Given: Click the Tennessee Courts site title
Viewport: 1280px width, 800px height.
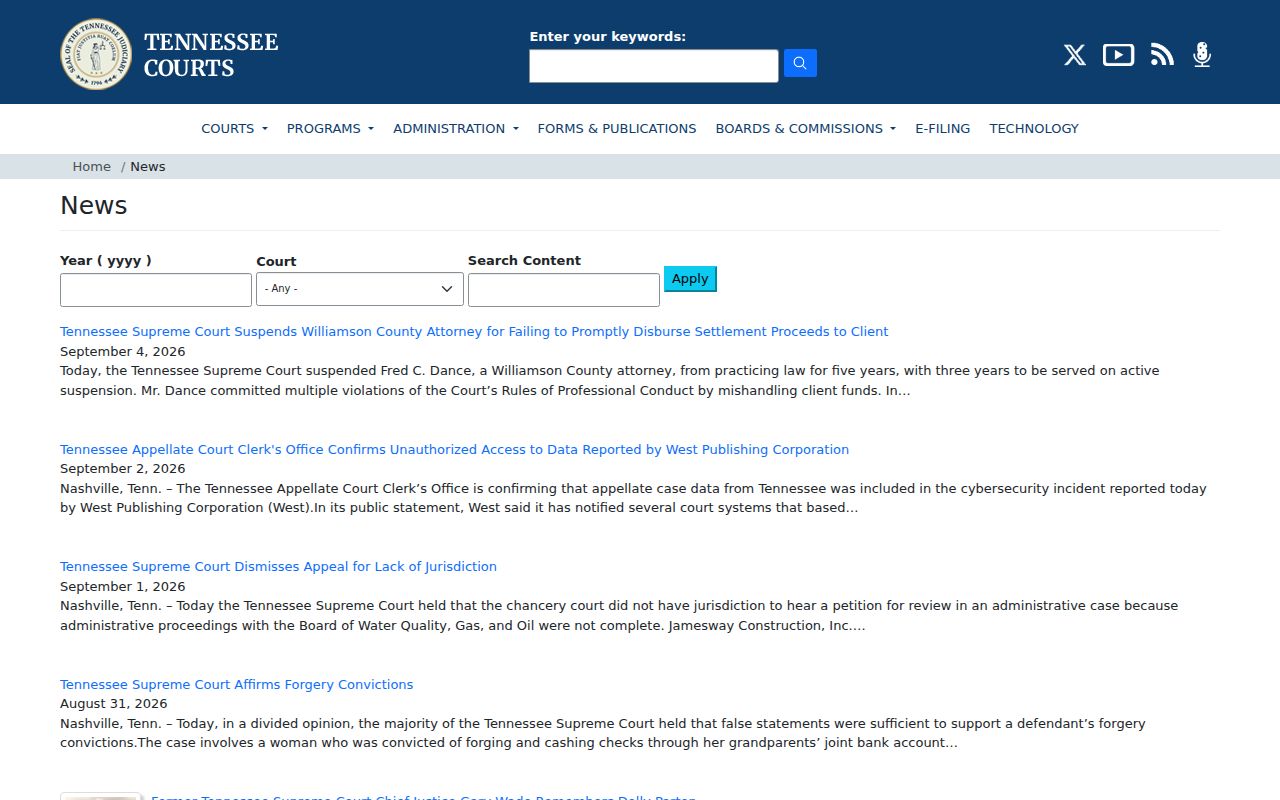Looking at the screenshot, I should [x=211, y=55].
